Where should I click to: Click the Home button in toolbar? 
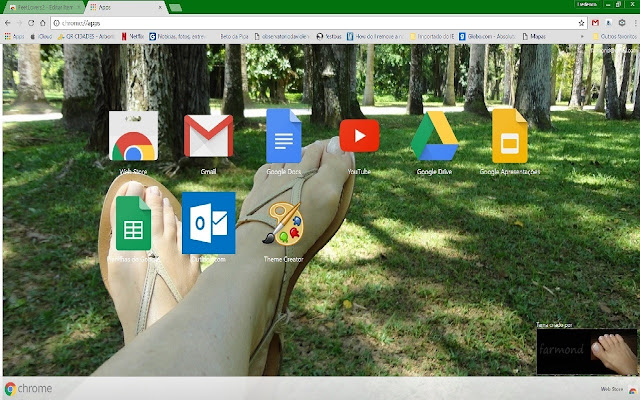42,23
